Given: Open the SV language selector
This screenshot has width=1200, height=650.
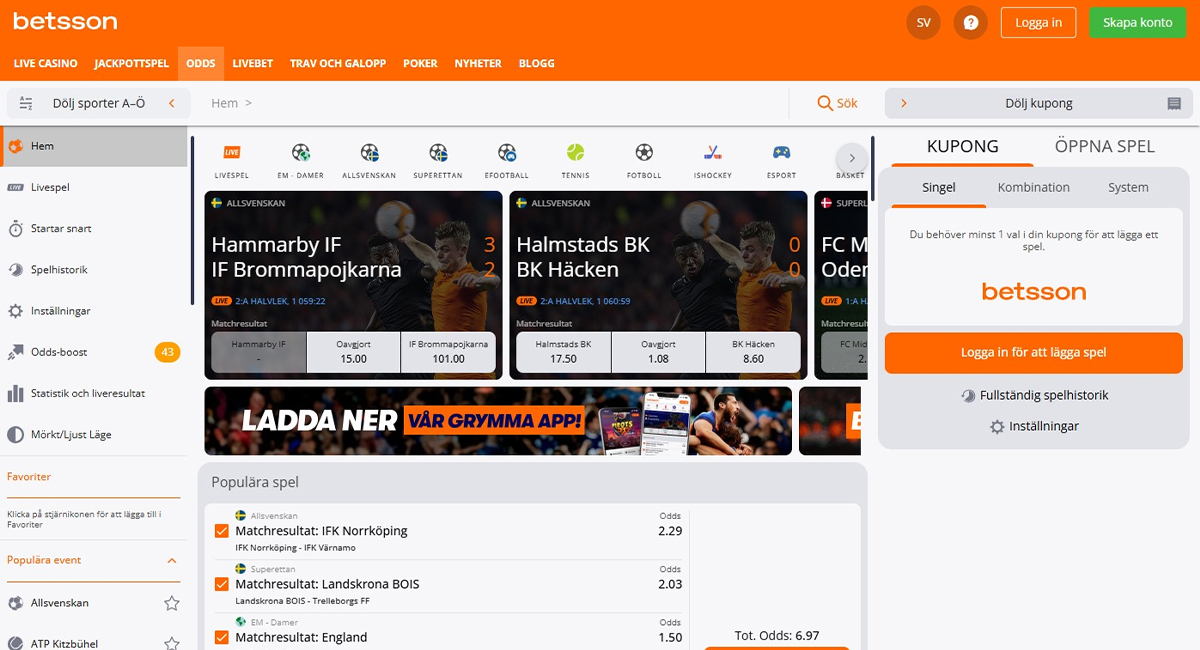Looking at the screenshot, I should 923,22.
